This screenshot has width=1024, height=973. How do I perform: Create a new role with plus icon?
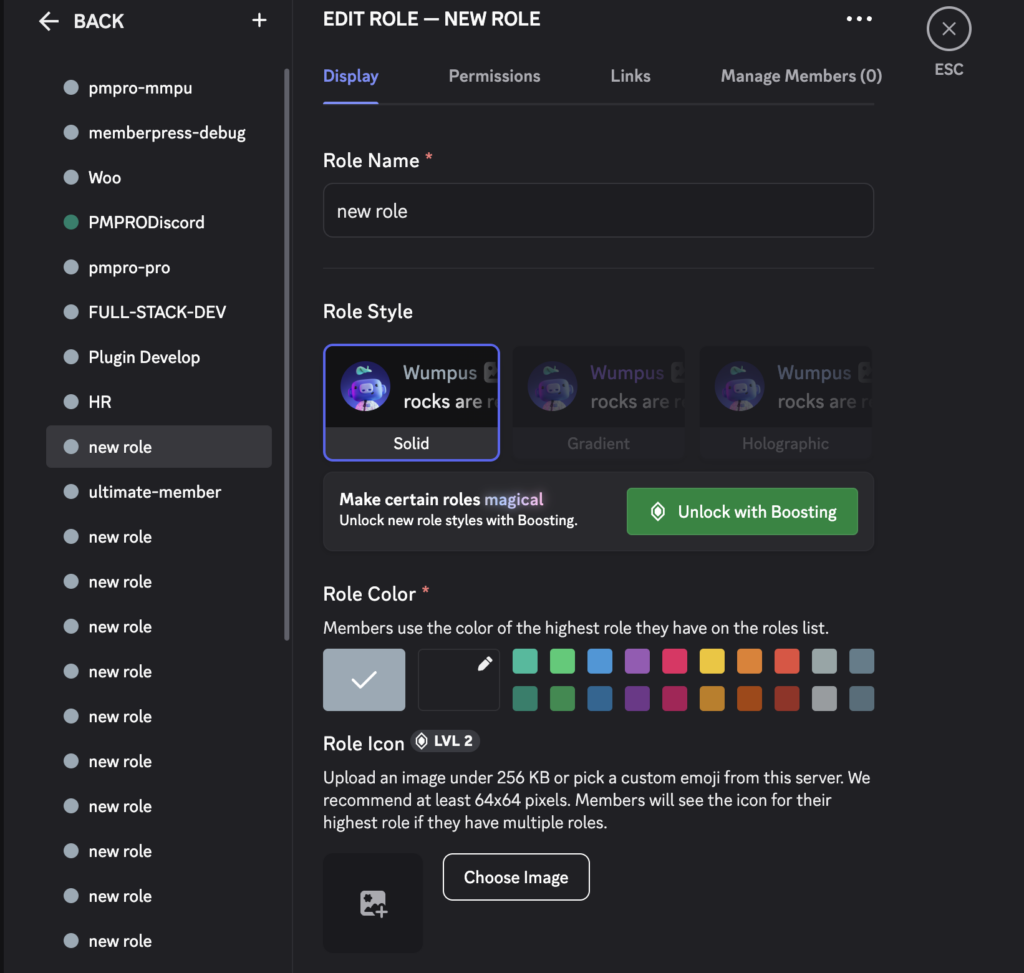point(259,21)
